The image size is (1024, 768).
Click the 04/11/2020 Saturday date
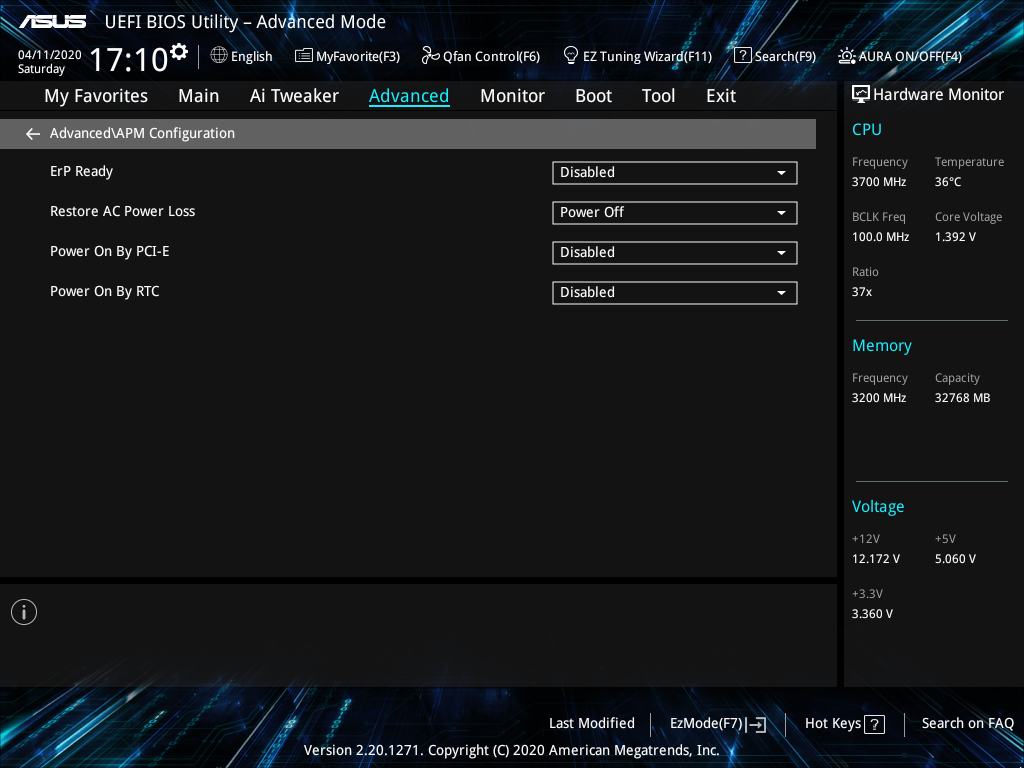pyautogui.click(x=50, y=62)
